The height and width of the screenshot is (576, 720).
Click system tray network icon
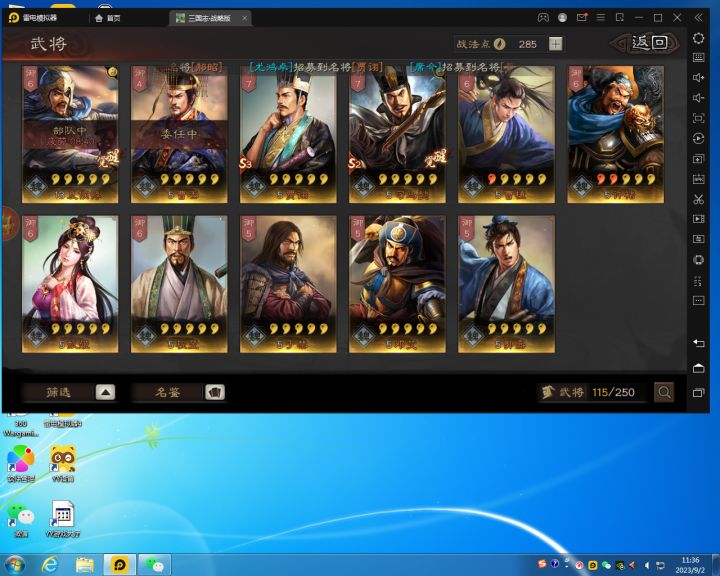(x=660, y=565)
